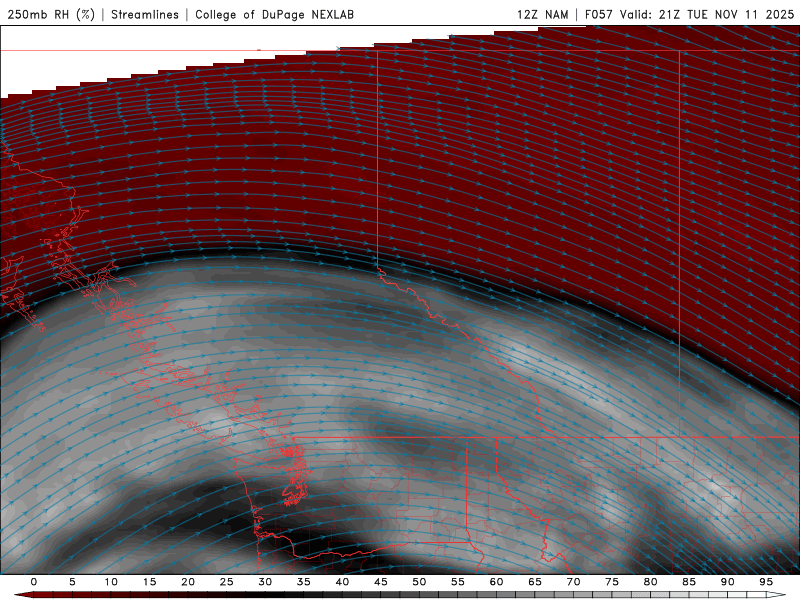The image size is (800, 600).
Task: Click the colorbar value label "50"
Action: pyautogui.click(x=419, y=582)
